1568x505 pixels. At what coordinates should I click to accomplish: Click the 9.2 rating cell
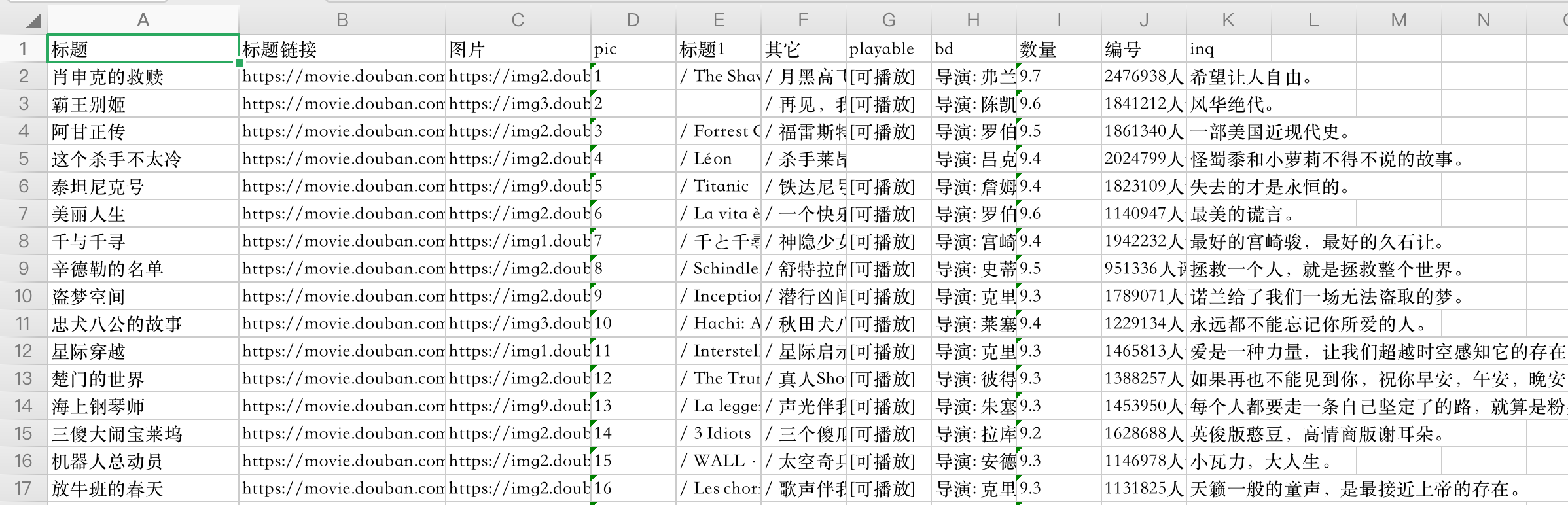click(1059, 434)
